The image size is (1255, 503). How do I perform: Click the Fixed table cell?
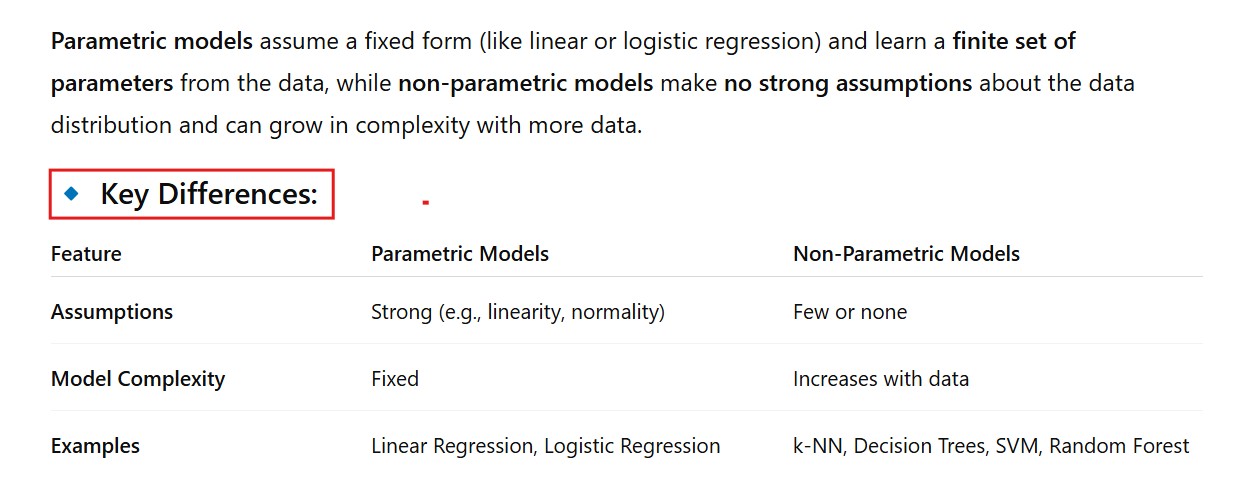click(x=395, y=379)
